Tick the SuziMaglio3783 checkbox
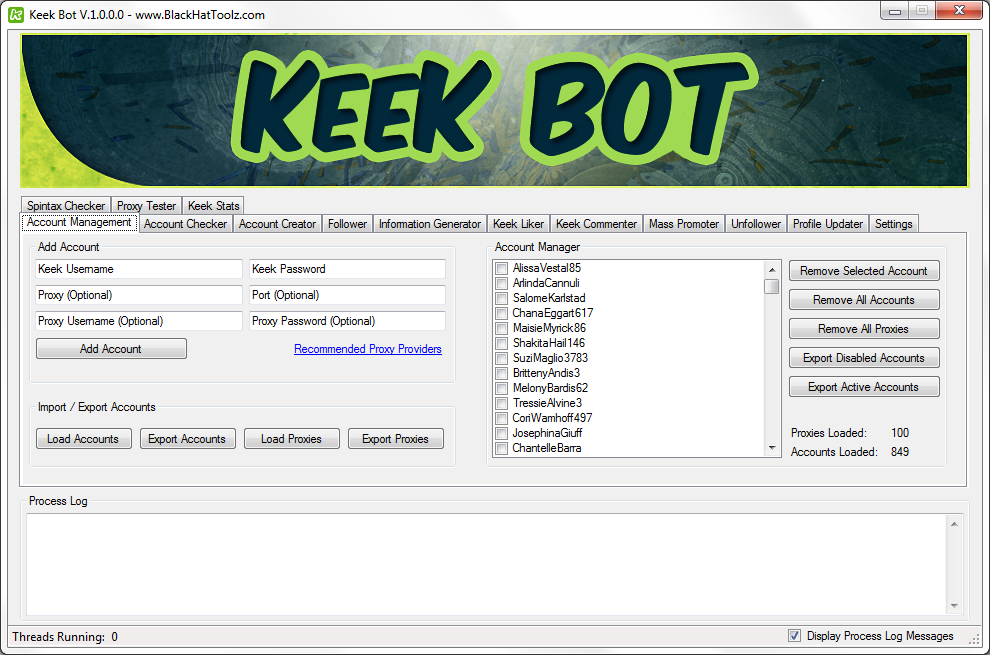The image size is (990, 655). pos(501,358)
